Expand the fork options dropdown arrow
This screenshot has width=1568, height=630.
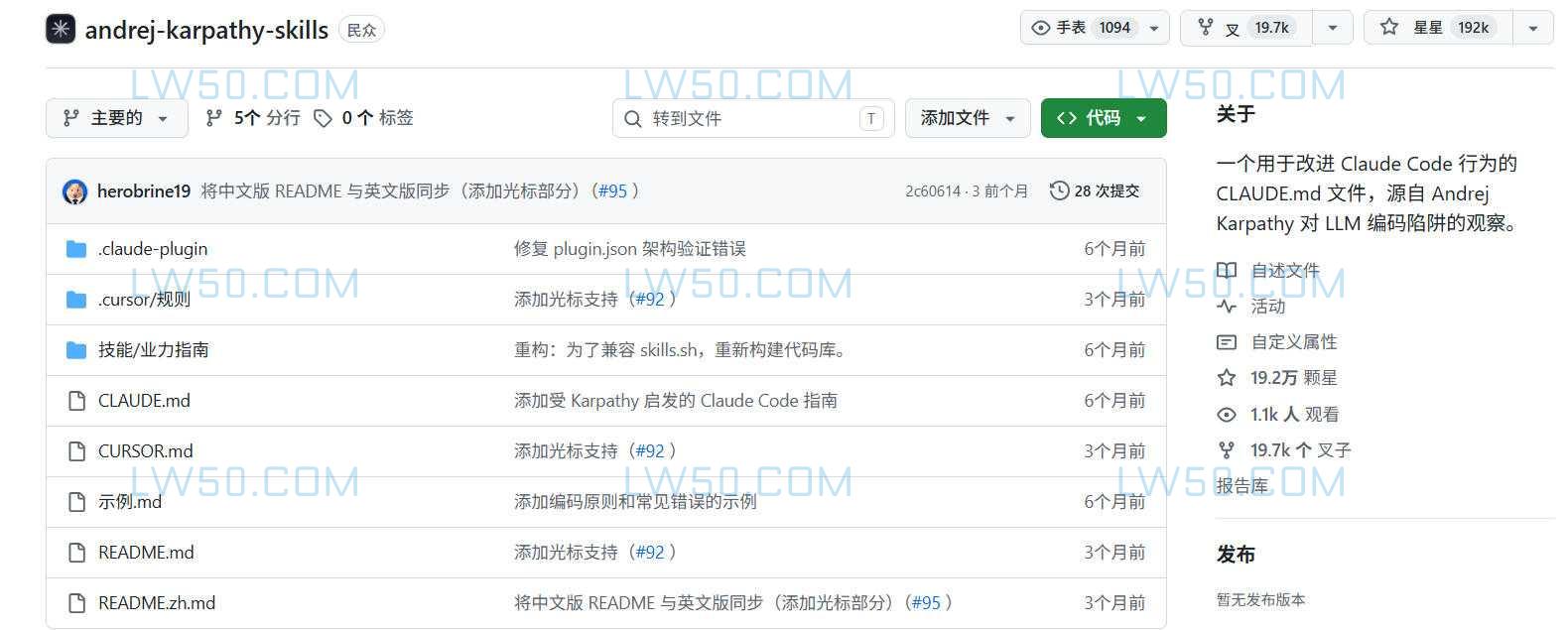click(1333, 29)
